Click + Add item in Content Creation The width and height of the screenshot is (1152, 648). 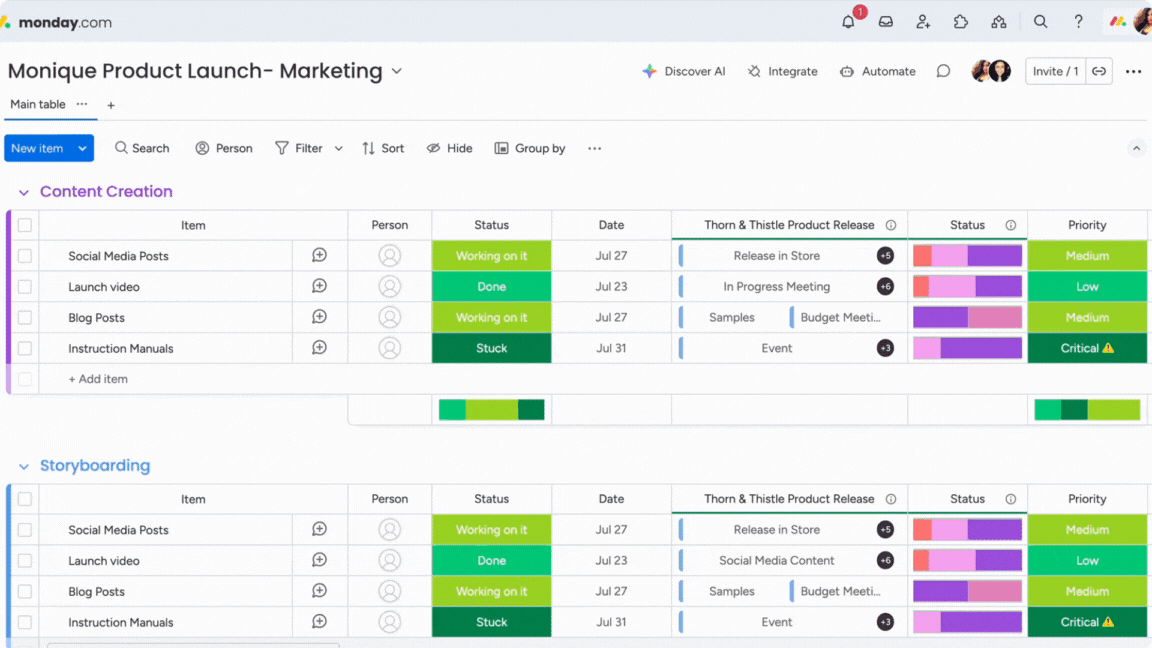(98, 379)
